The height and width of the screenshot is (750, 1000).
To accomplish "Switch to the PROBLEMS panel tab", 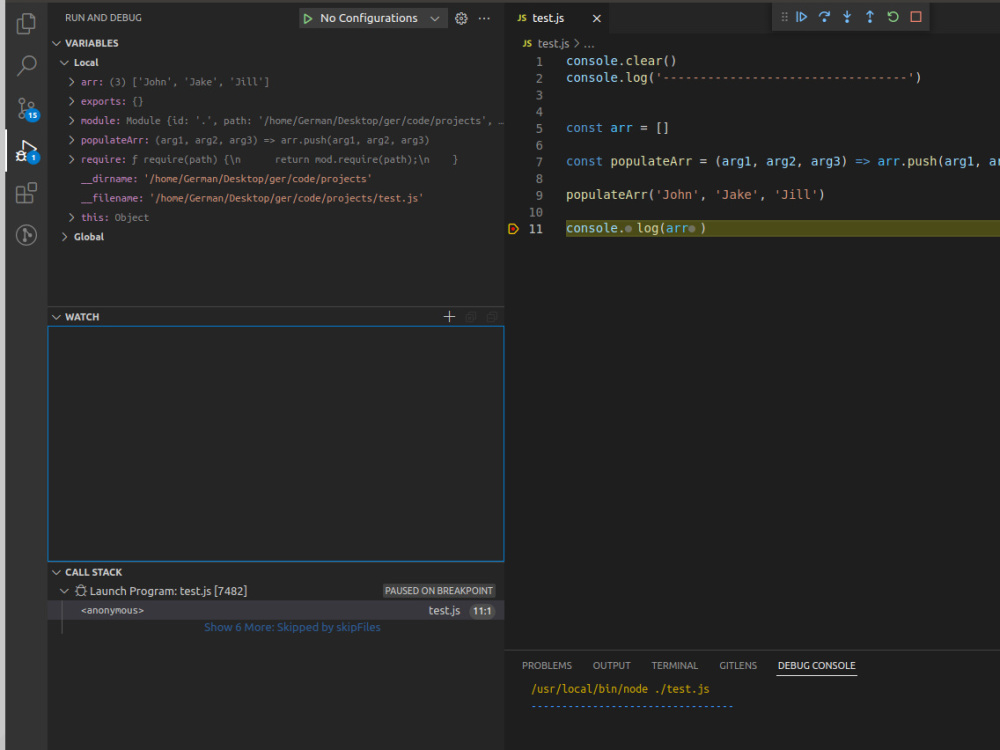I will coord(547,665).
